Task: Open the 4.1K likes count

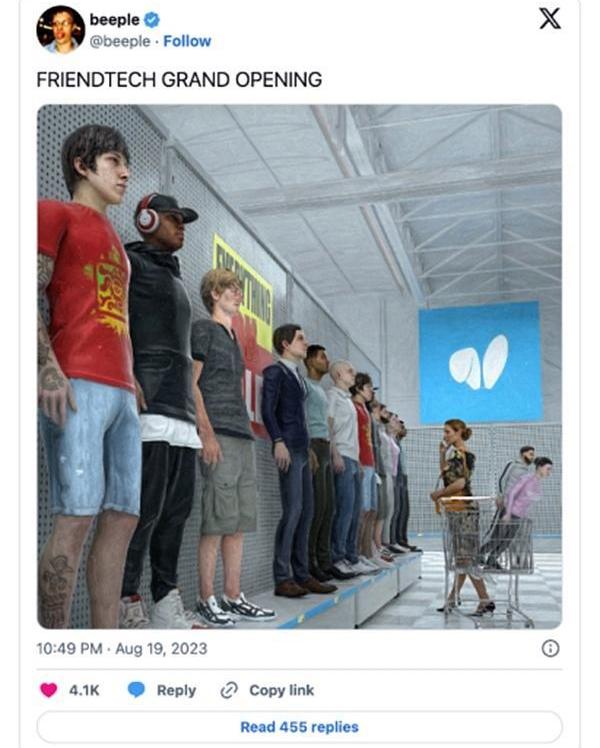Action: click(x=84, y=690)
